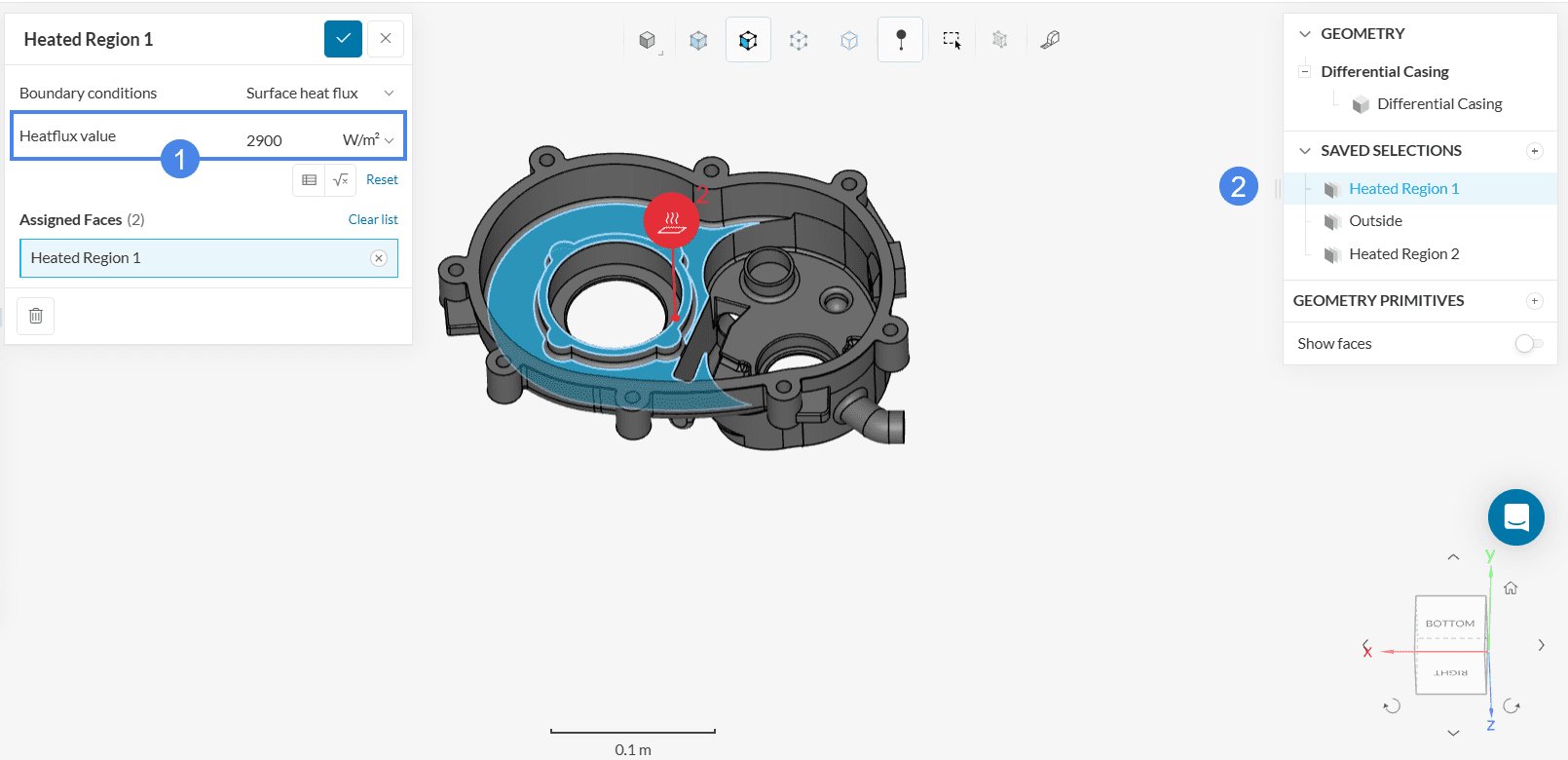This screenshot has width=1568, height=760.
Task: Enable the face selection mode cube
Action: point(748,40)
